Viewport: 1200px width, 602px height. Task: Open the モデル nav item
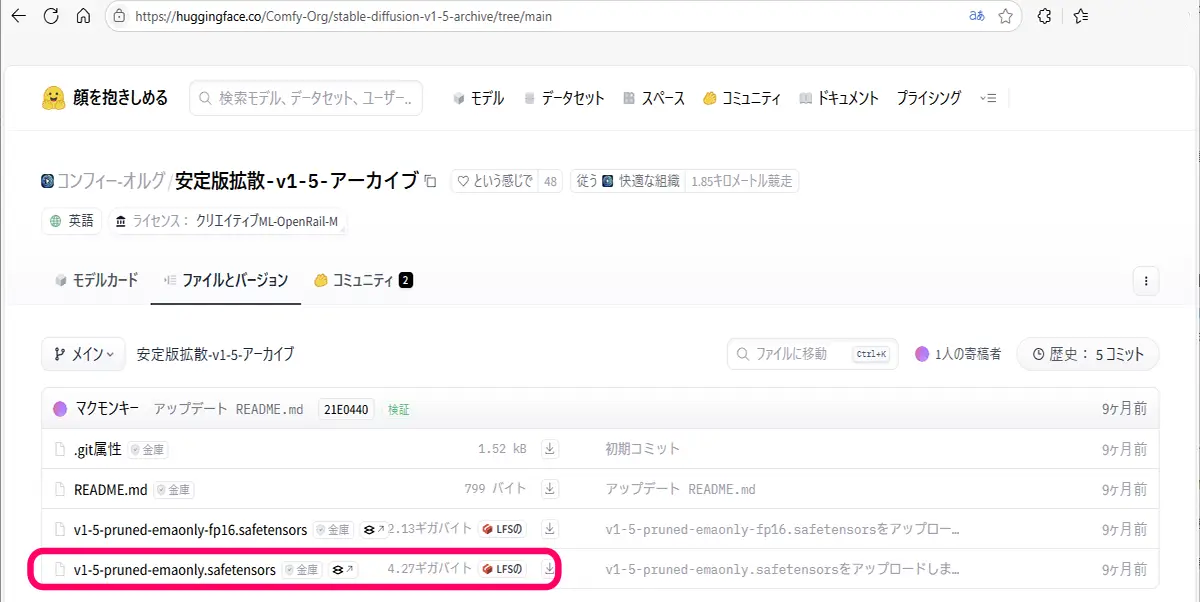(478, 98)
